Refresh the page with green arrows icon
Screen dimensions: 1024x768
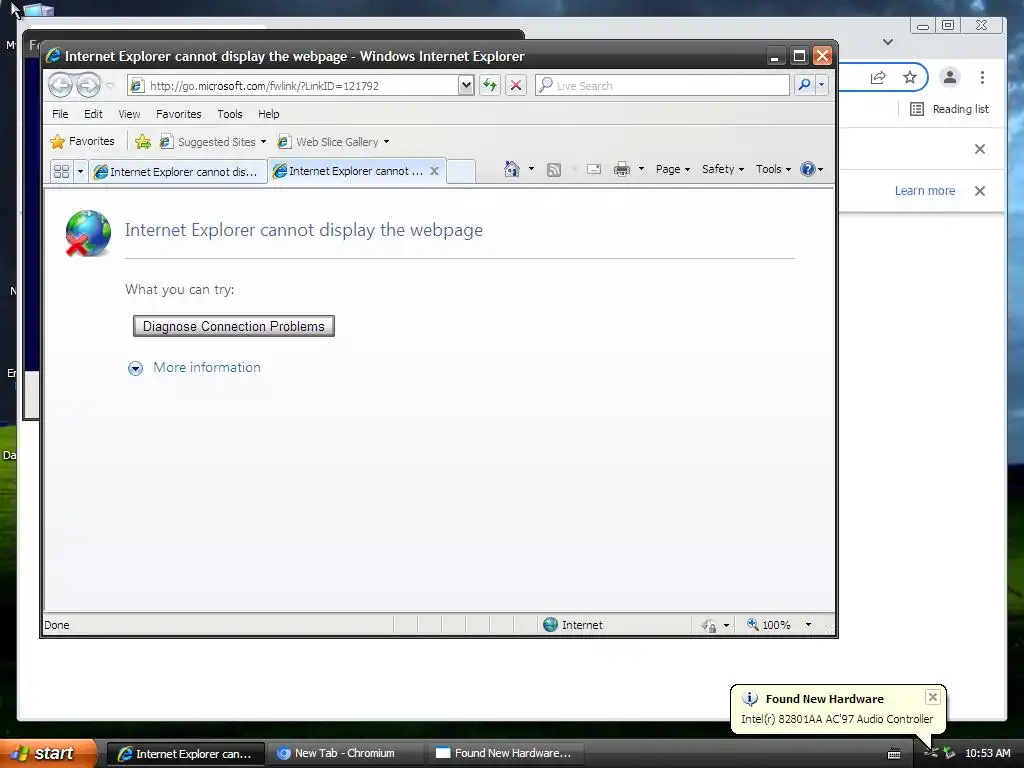pos(490,86)
